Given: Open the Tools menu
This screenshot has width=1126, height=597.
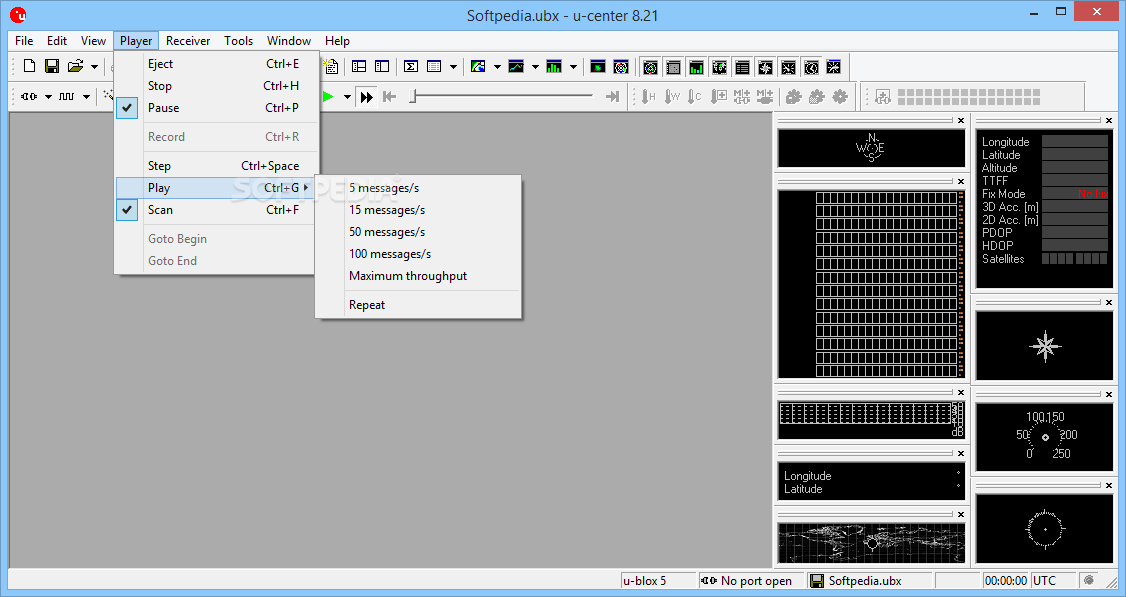Looking at the screenshot, I should (238, 41).
